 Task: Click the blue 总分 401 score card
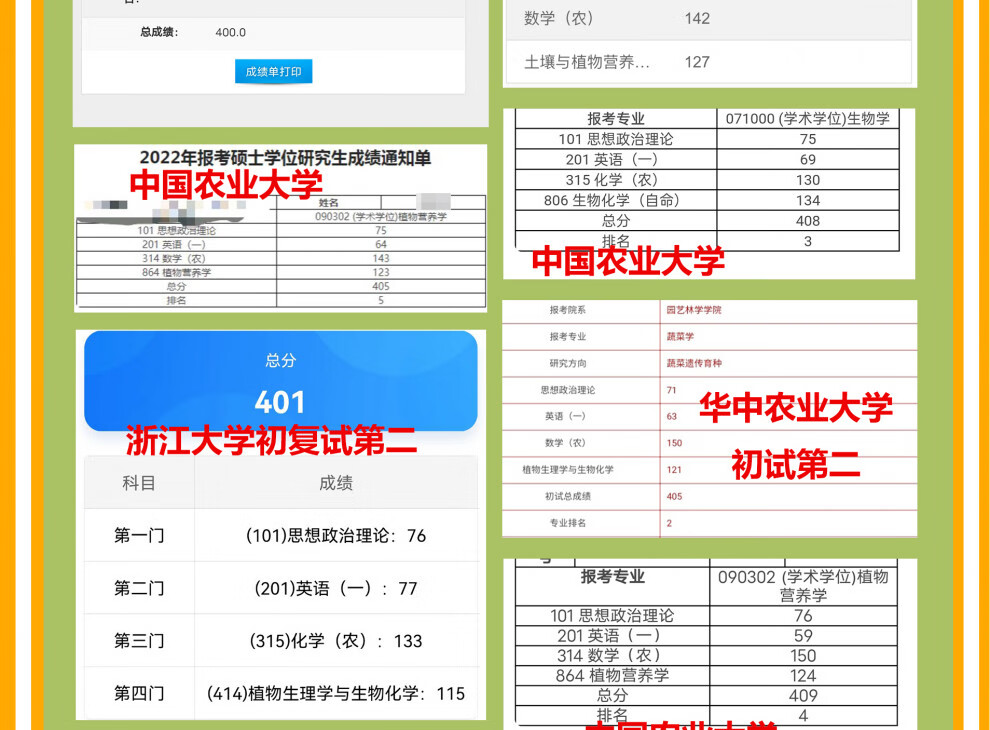280,381
